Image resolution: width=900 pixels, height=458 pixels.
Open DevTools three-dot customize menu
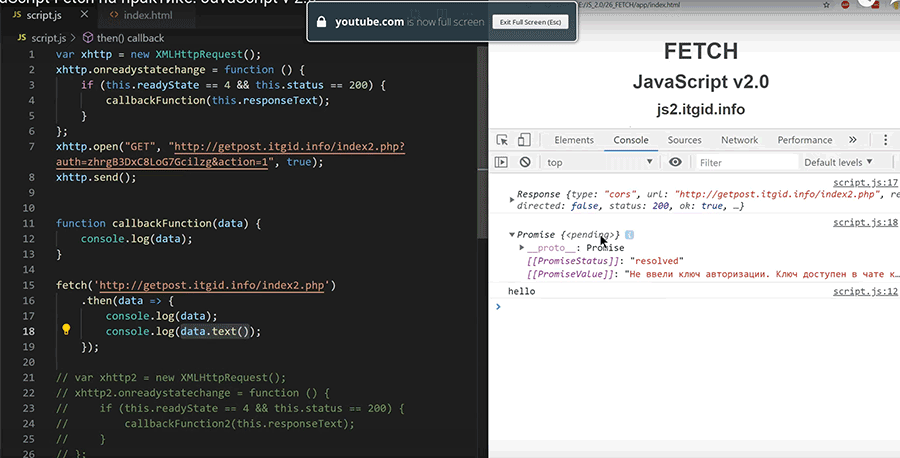tap(885, 140)
